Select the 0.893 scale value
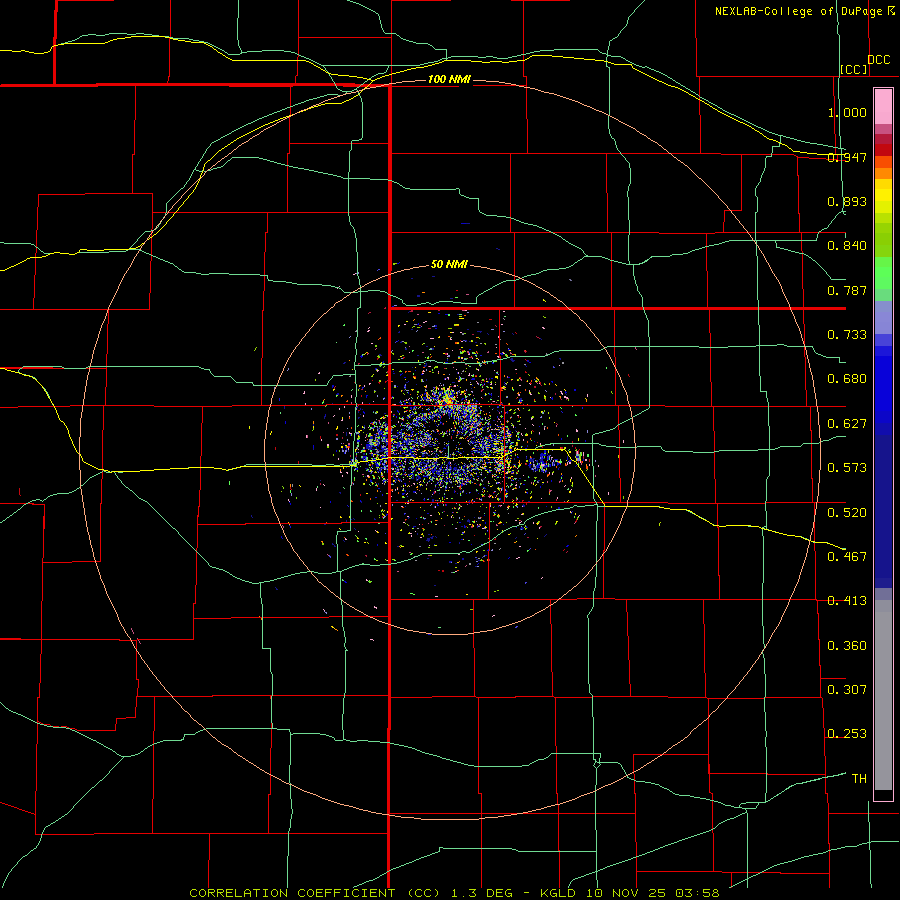Screen dimensions: 900x900 click(847, 201)
